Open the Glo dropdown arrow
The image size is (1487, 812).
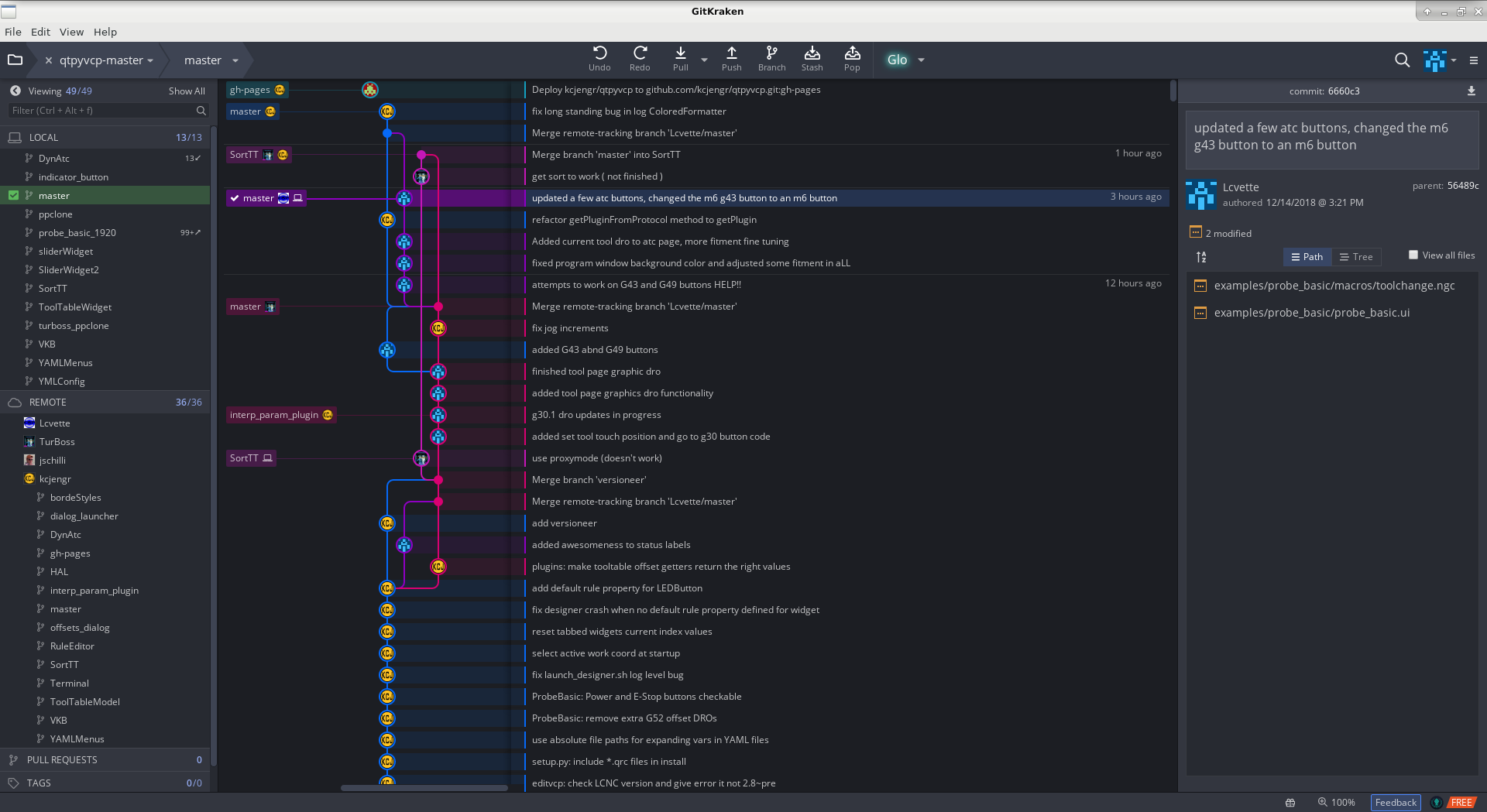[x=921, y=60]
